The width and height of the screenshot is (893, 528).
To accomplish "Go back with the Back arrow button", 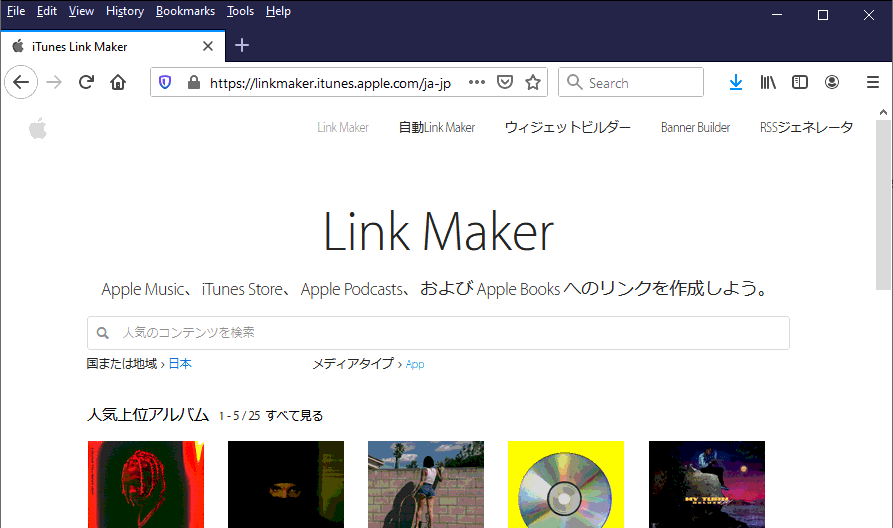I will [x=21, y=82].
